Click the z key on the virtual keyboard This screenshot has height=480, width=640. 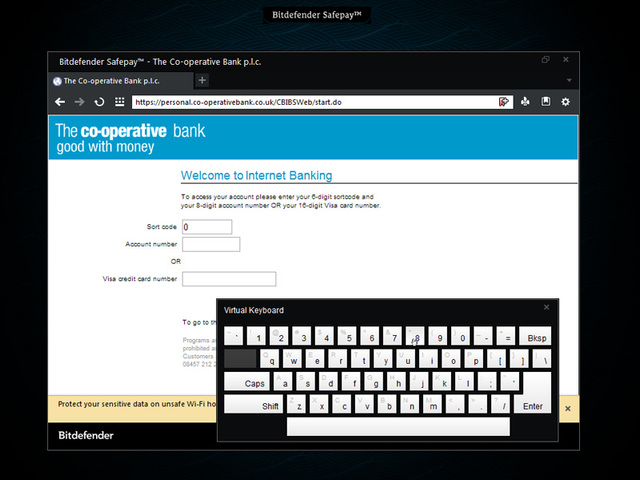tap(296, 404)
